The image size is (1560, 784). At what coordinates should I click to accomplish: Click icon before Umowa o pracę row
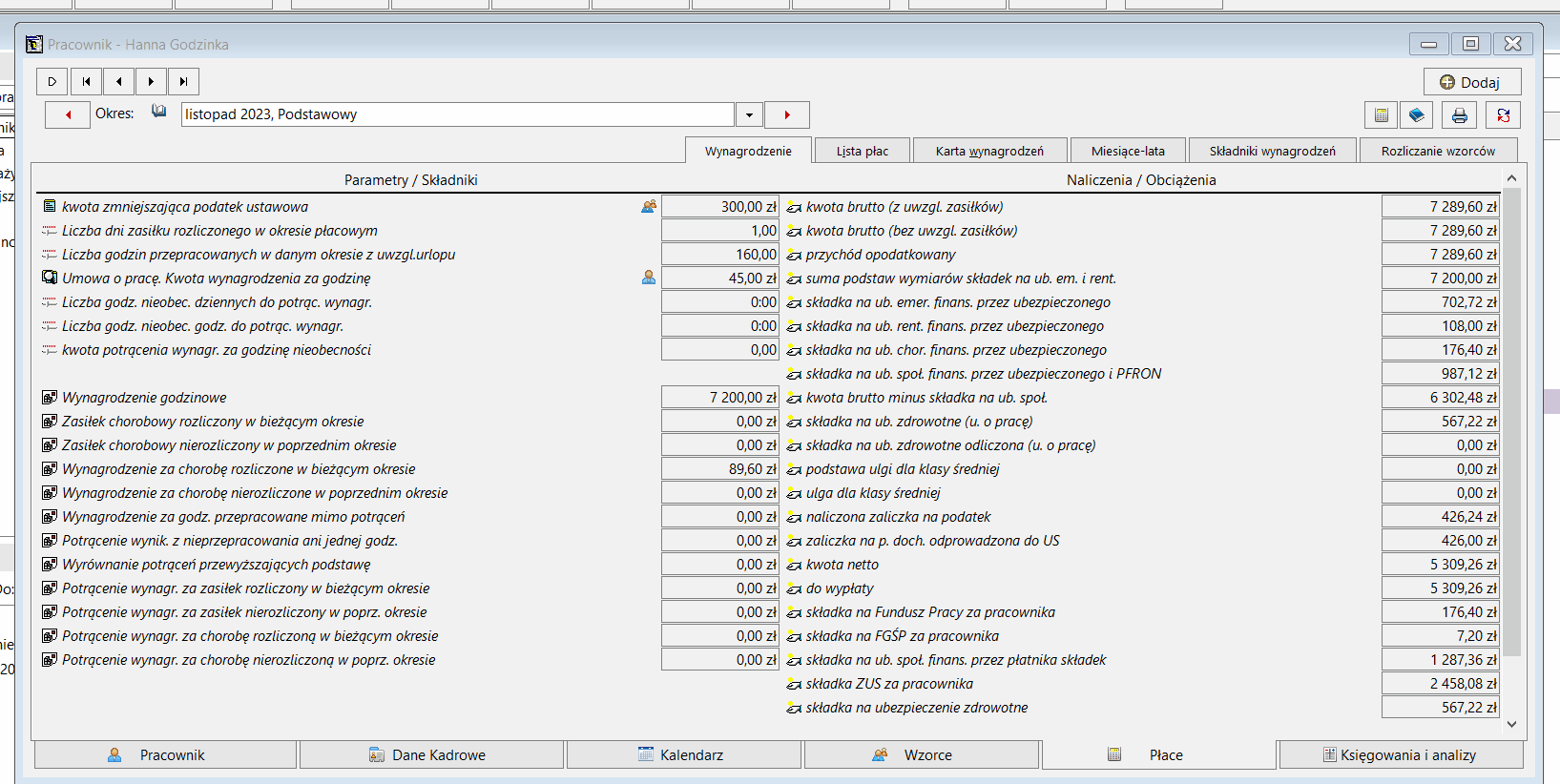[50, 278]
